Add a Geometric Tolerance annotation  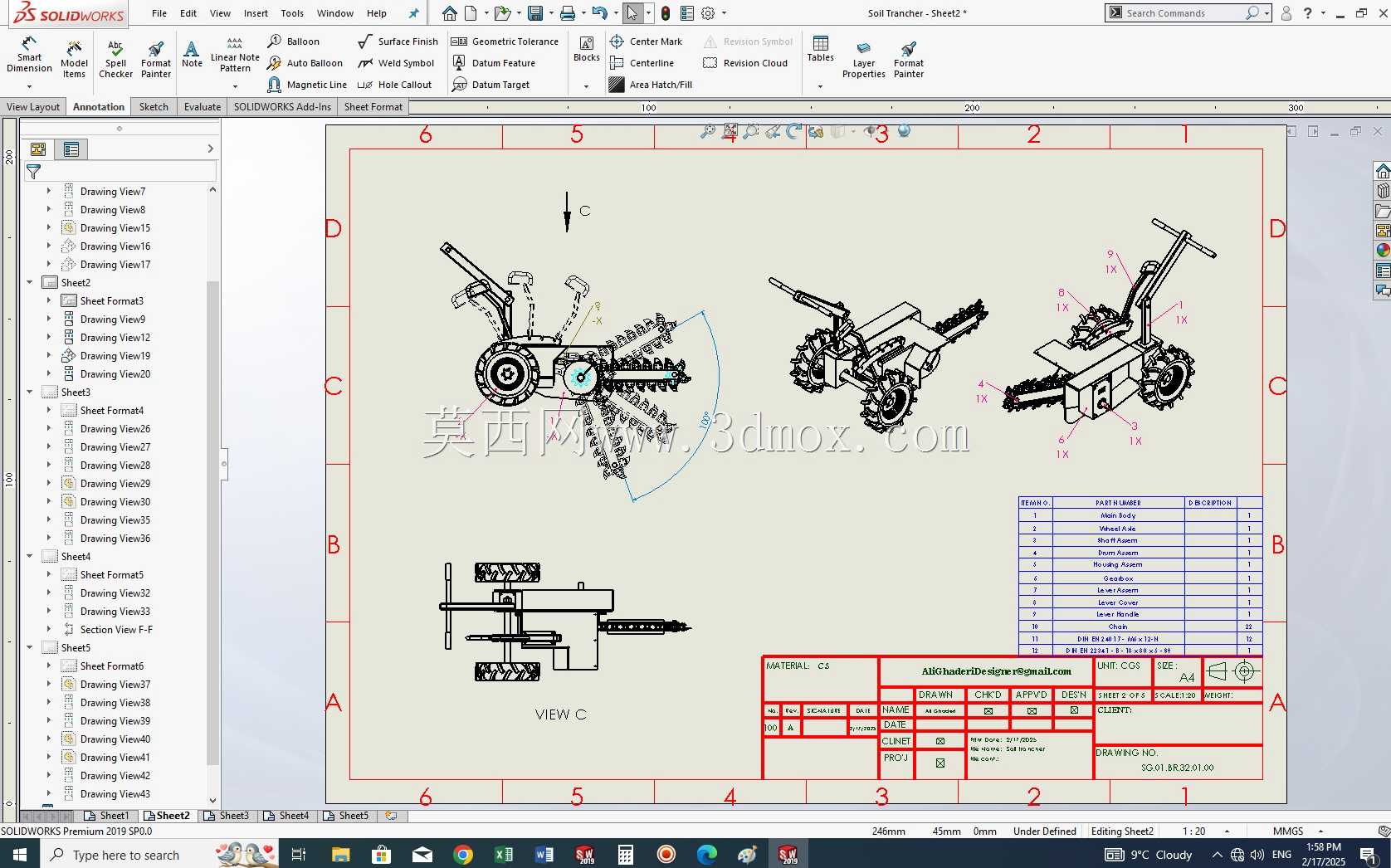tap(505, 41)
